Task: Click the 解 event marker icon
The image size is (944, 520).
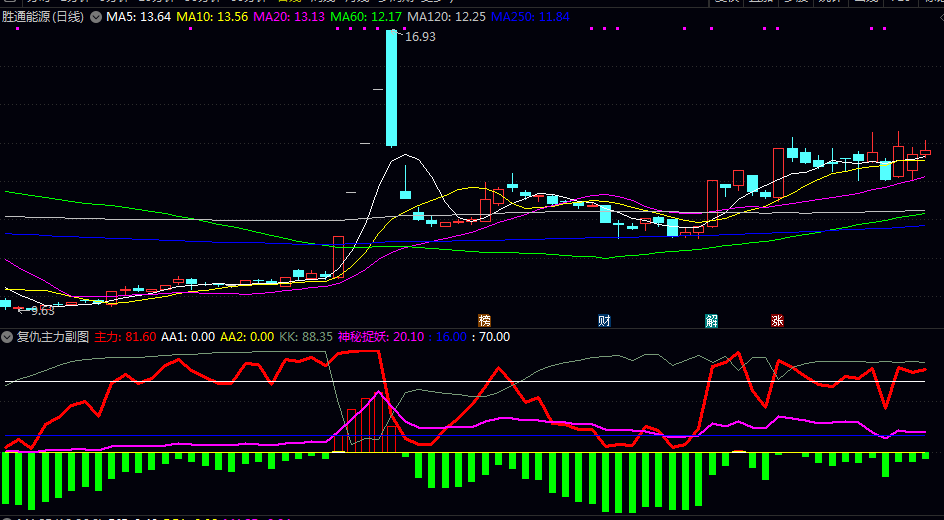Action: point(711,321)
